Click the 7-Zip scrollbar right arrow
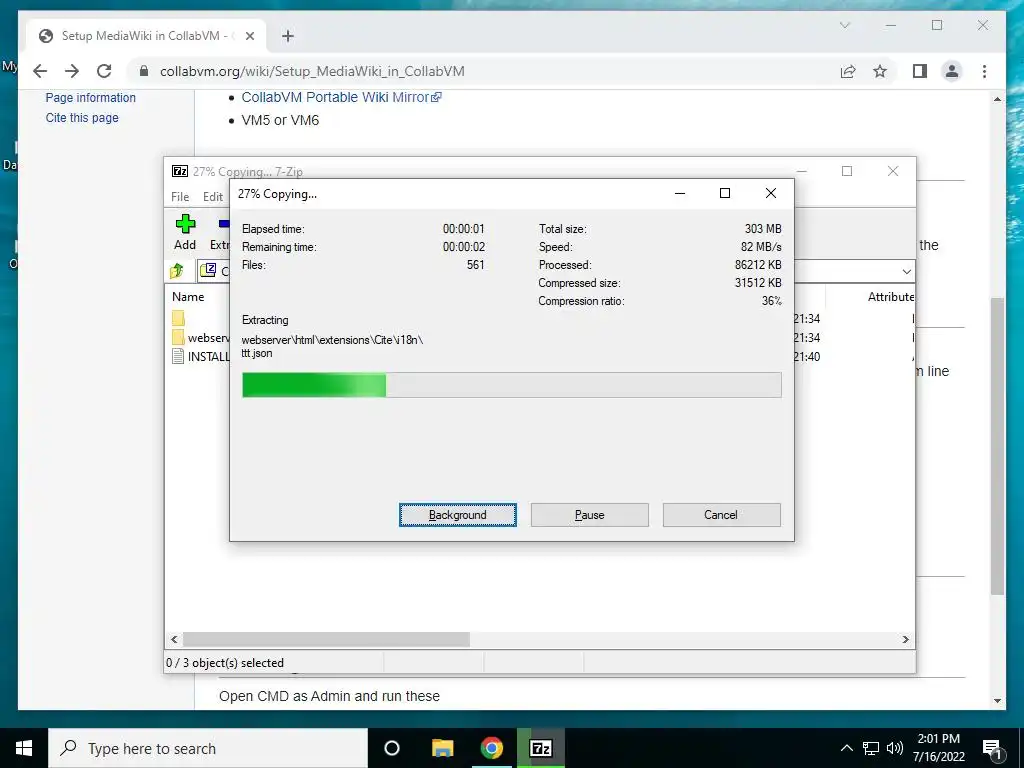The width and height of the screenshot is (1024, 768). pyautogui.click(x=906, y=639)
